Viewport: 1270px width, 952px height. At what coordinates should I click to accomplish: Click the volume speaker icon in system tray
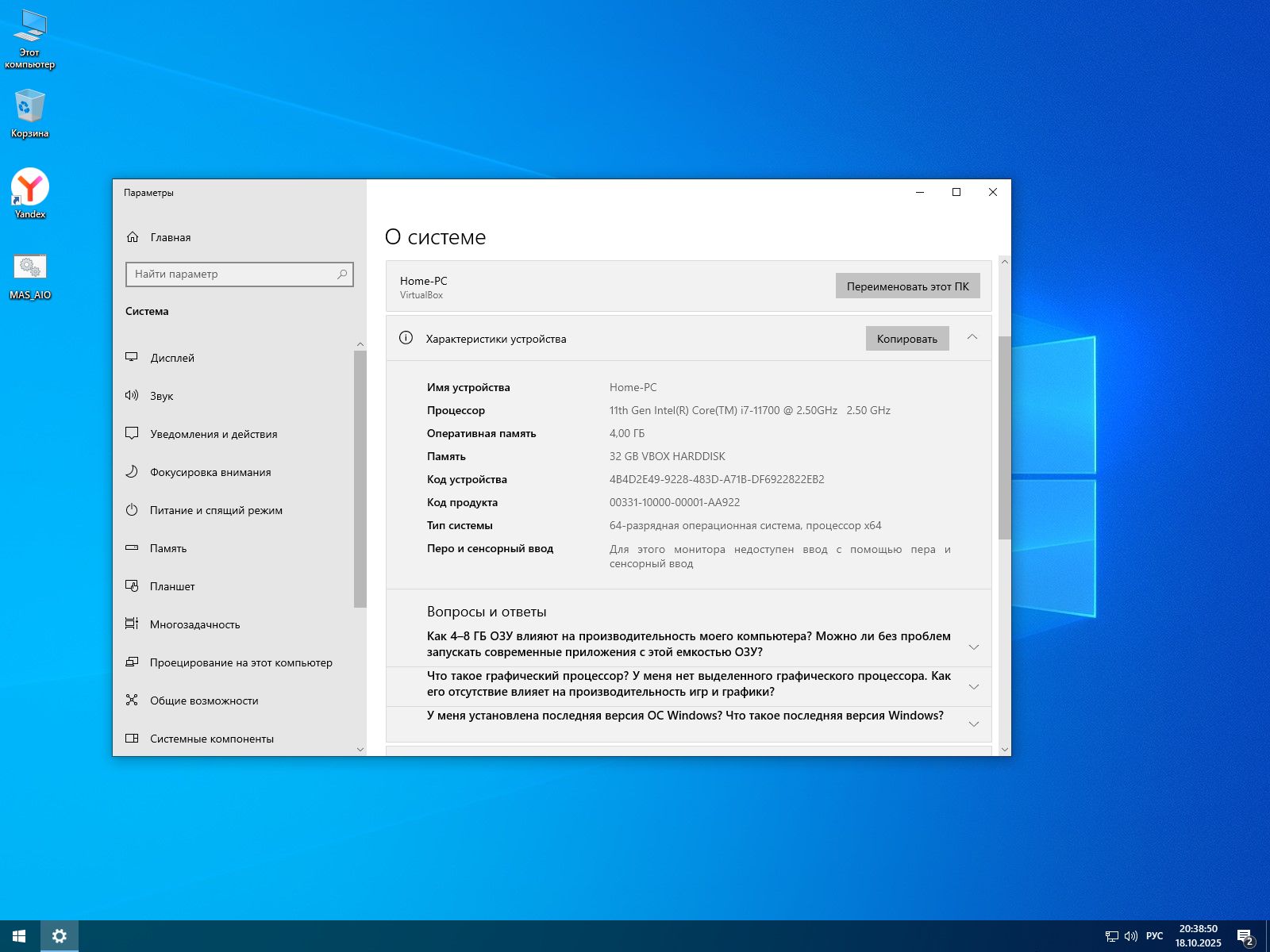coord(1131,936)
